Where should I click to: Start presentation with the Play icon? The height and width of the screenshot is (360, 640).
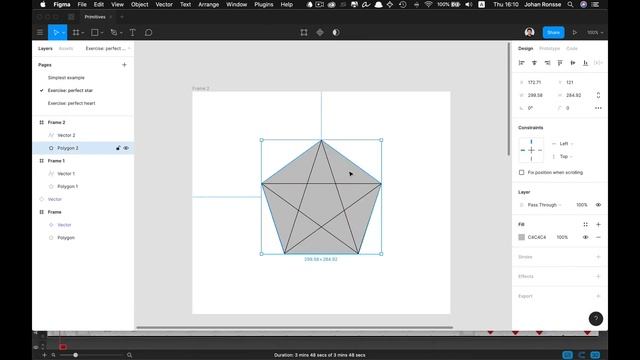click(575, 32)
